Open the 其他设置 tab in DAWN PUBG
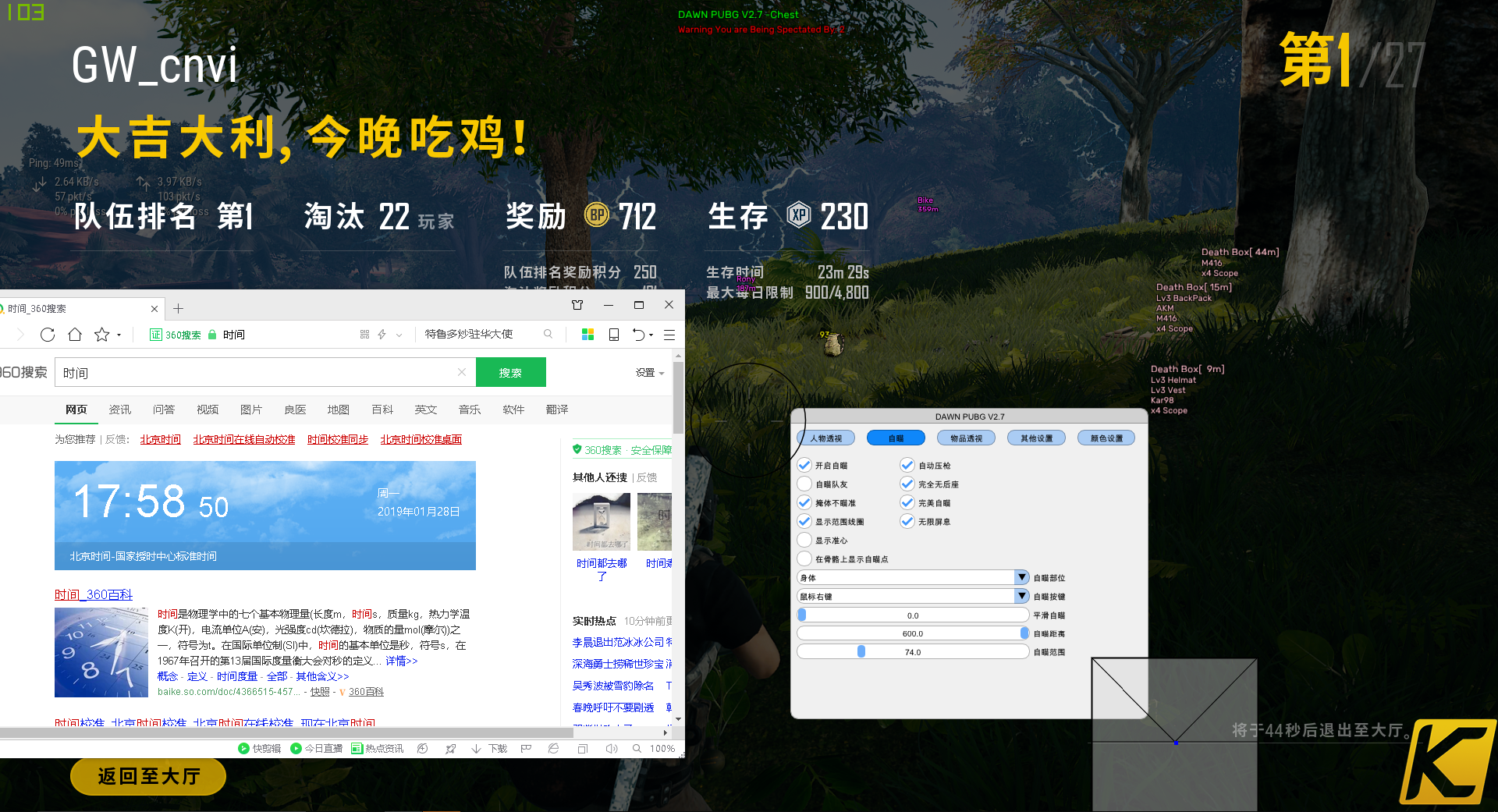The width and height of the screenshot is (1498, 812). (x=1037, y=438)
